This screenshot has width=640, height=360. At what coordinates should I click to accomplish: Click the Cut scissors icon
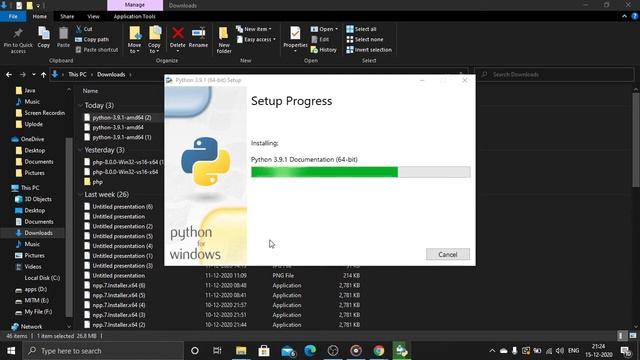[79, 29]
